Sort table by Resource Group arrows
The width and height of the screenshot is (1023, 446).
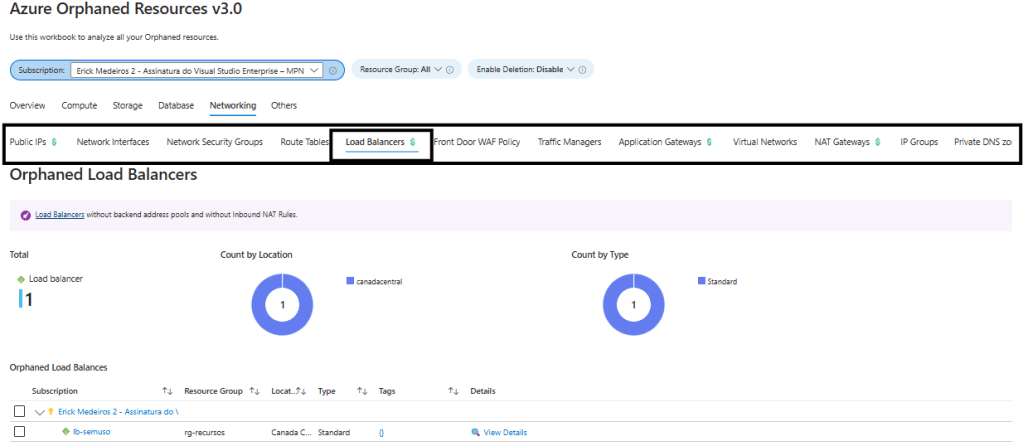pyautogui.click(x=254, y=391)
